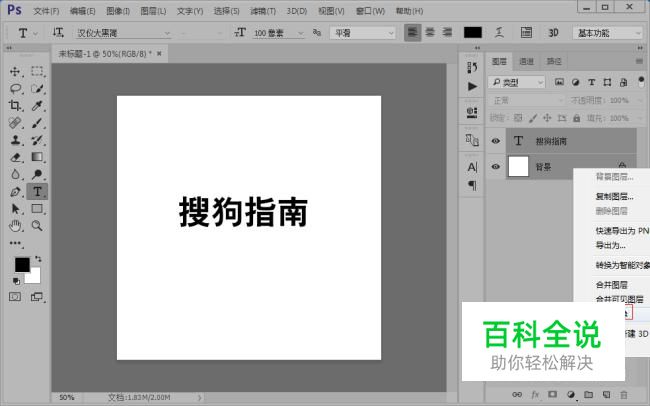Viewport: 650px width, 406px height.
Task: Toggle layer filtering switch on or off
Action: click(x=641, y=81)
